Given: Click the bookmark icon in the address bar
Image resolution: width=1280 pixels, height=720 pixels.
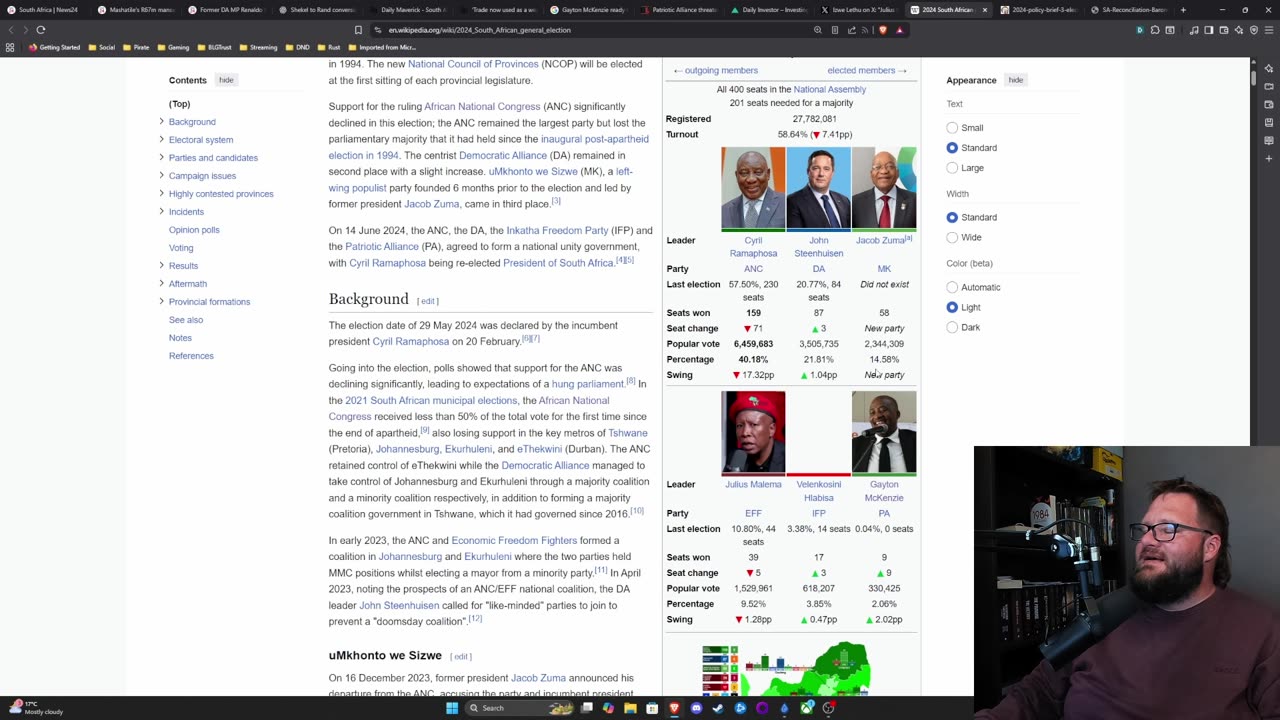Looking at the screenshot, I should click(x=358, y=30).
